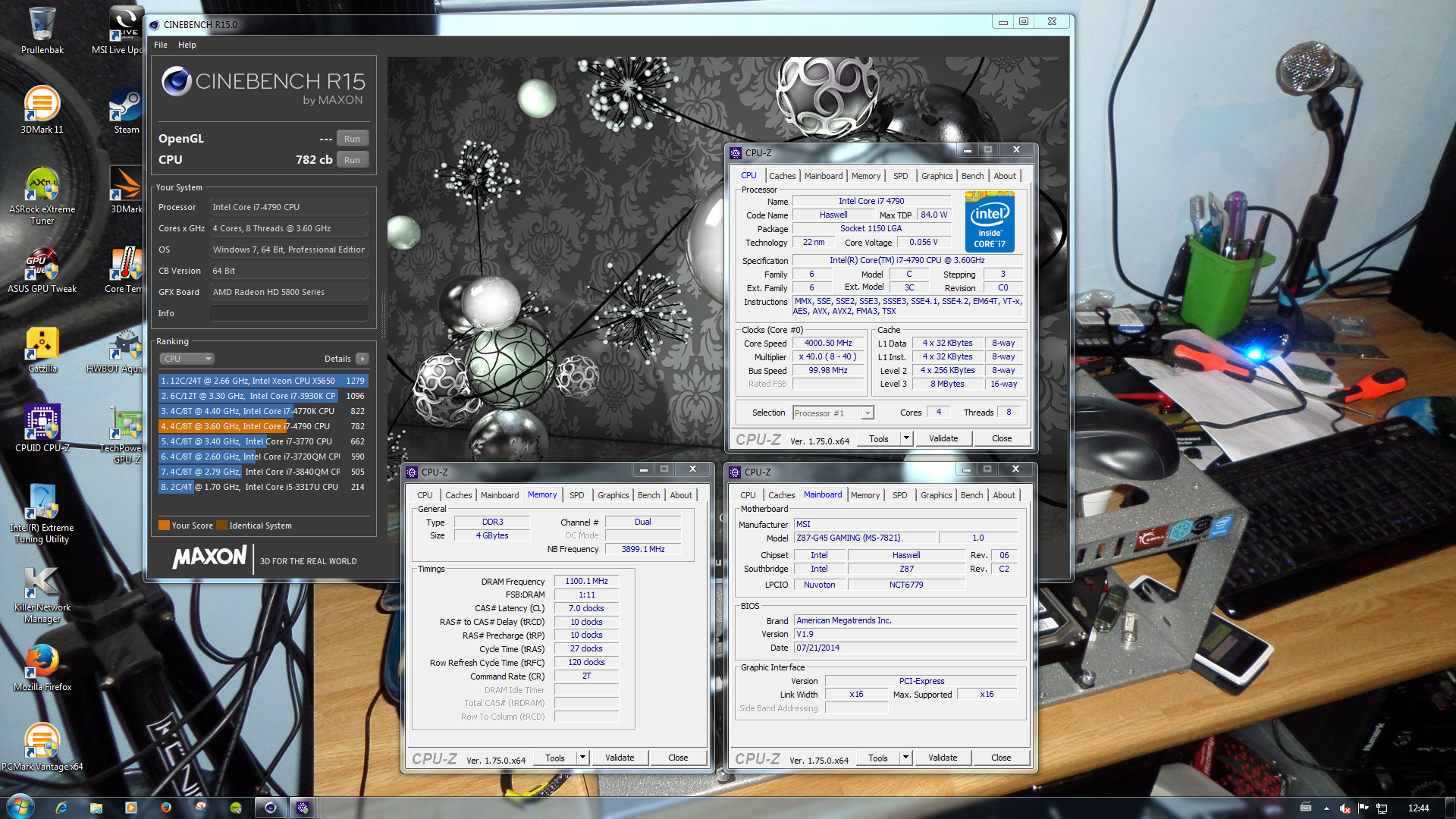
Task: Click Close button in the Memory CPU-Z window
Action: [x=678, y=758]
